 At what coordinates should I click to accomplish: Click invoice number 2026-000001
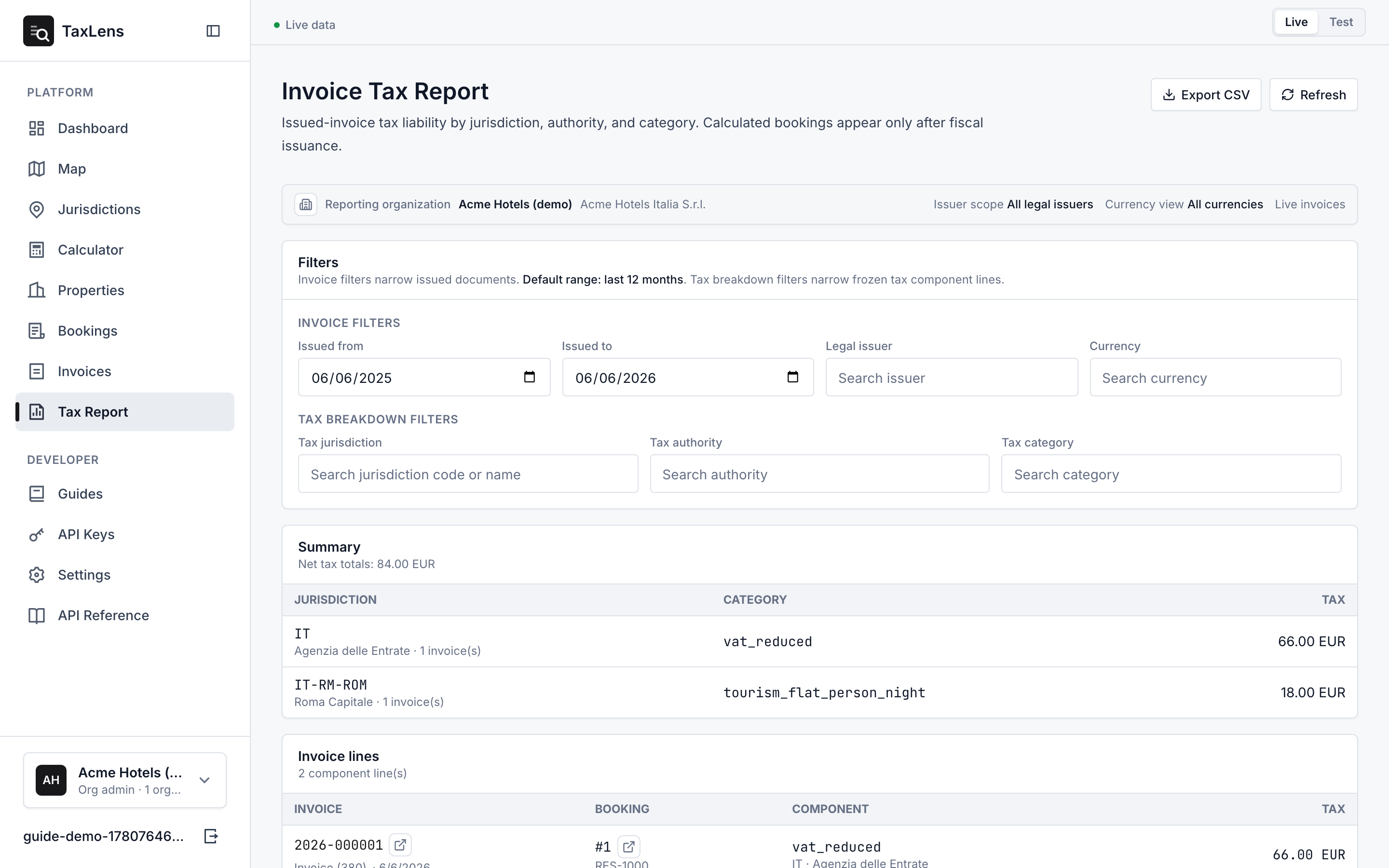point(339,845)
